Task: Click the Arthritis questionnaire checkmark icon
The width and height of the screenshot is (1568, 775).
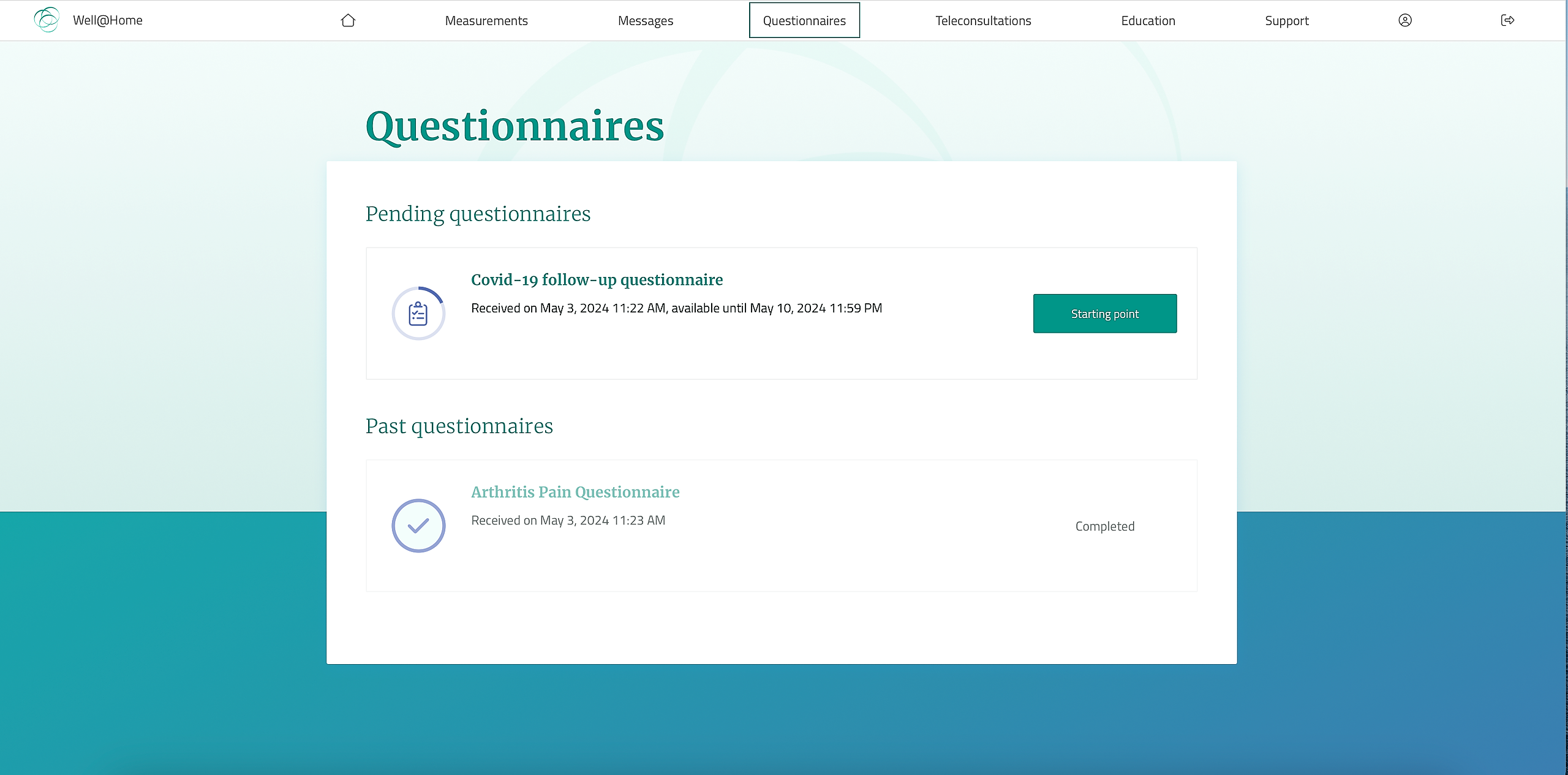Action: [x=418, y=526]
